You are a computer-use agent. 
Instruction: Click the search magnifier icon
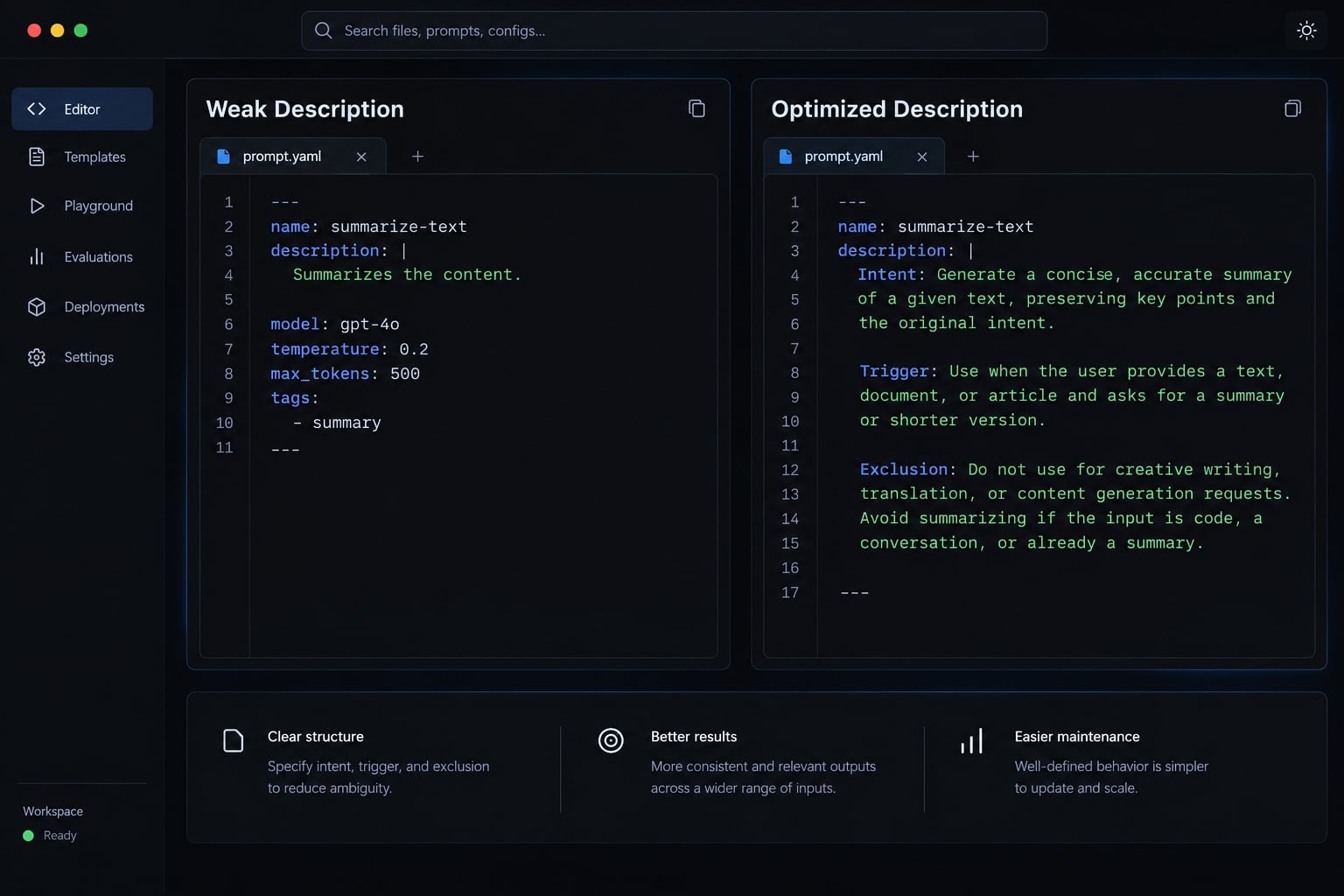pyautogui.click(x=323, y=31)
